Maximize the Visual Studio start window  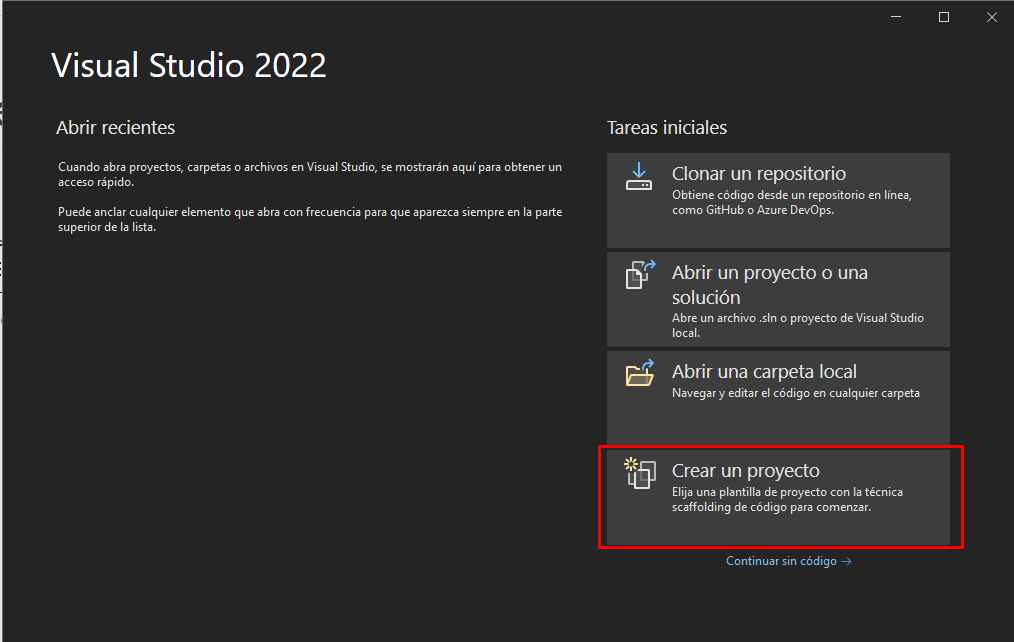[943, 17]
